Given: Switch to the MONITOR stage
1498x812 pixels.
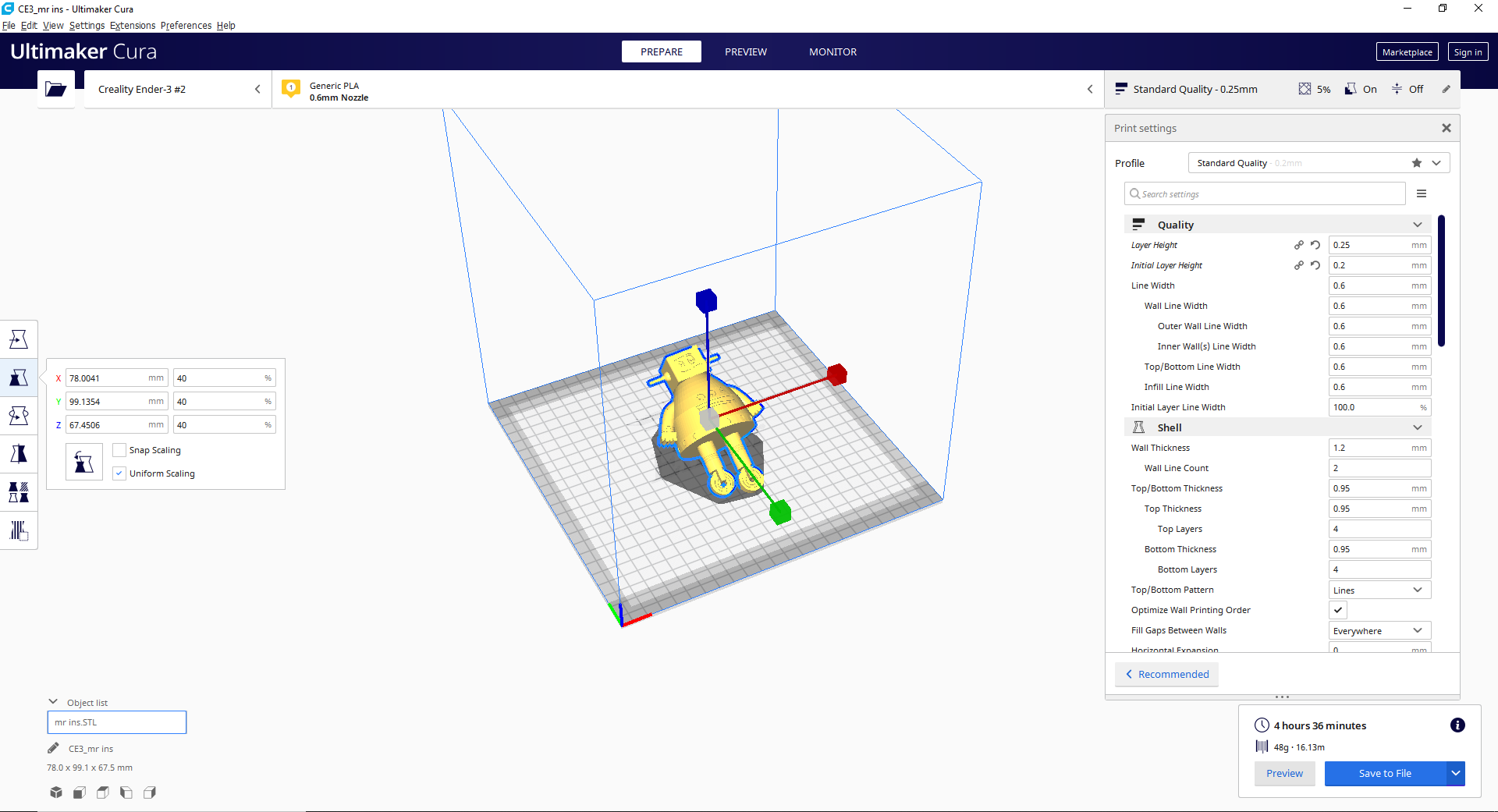Looking at the screenshot, I should pos(832,51).
